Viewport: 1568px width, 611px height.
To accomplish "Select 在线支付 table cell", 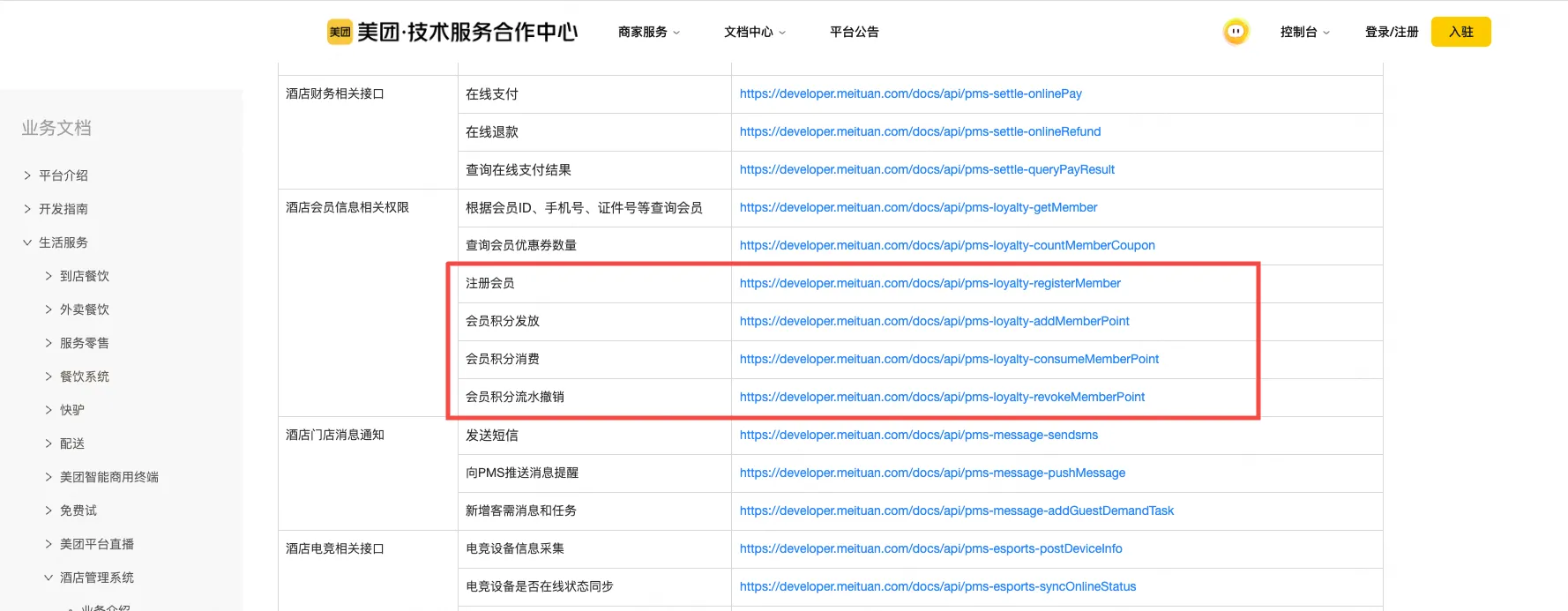I will click(594, 94).
